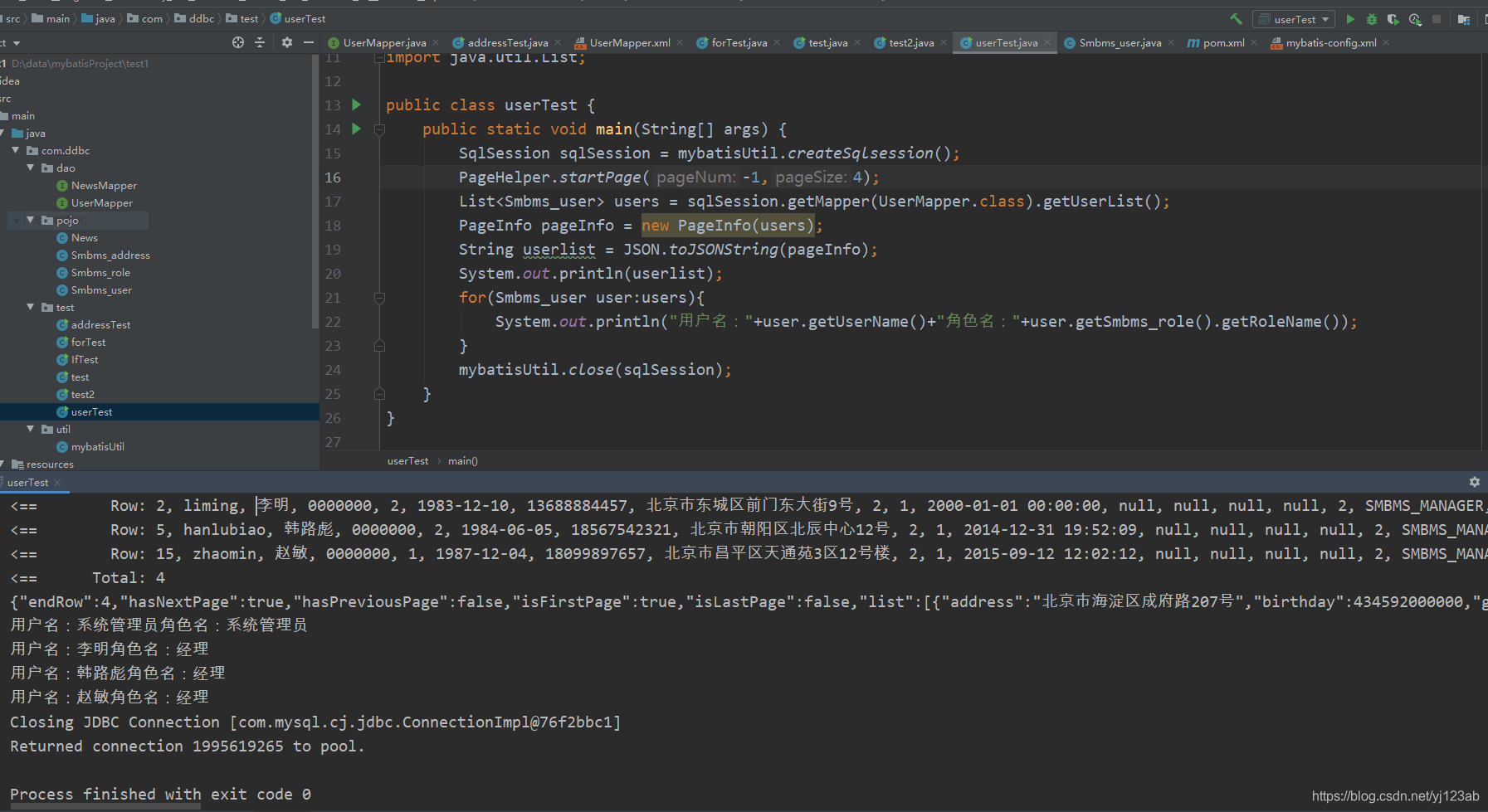This screenshot has width=1488, height=812.
Task: Hide the Project panel with minus icon
Action: click(309, 42)
